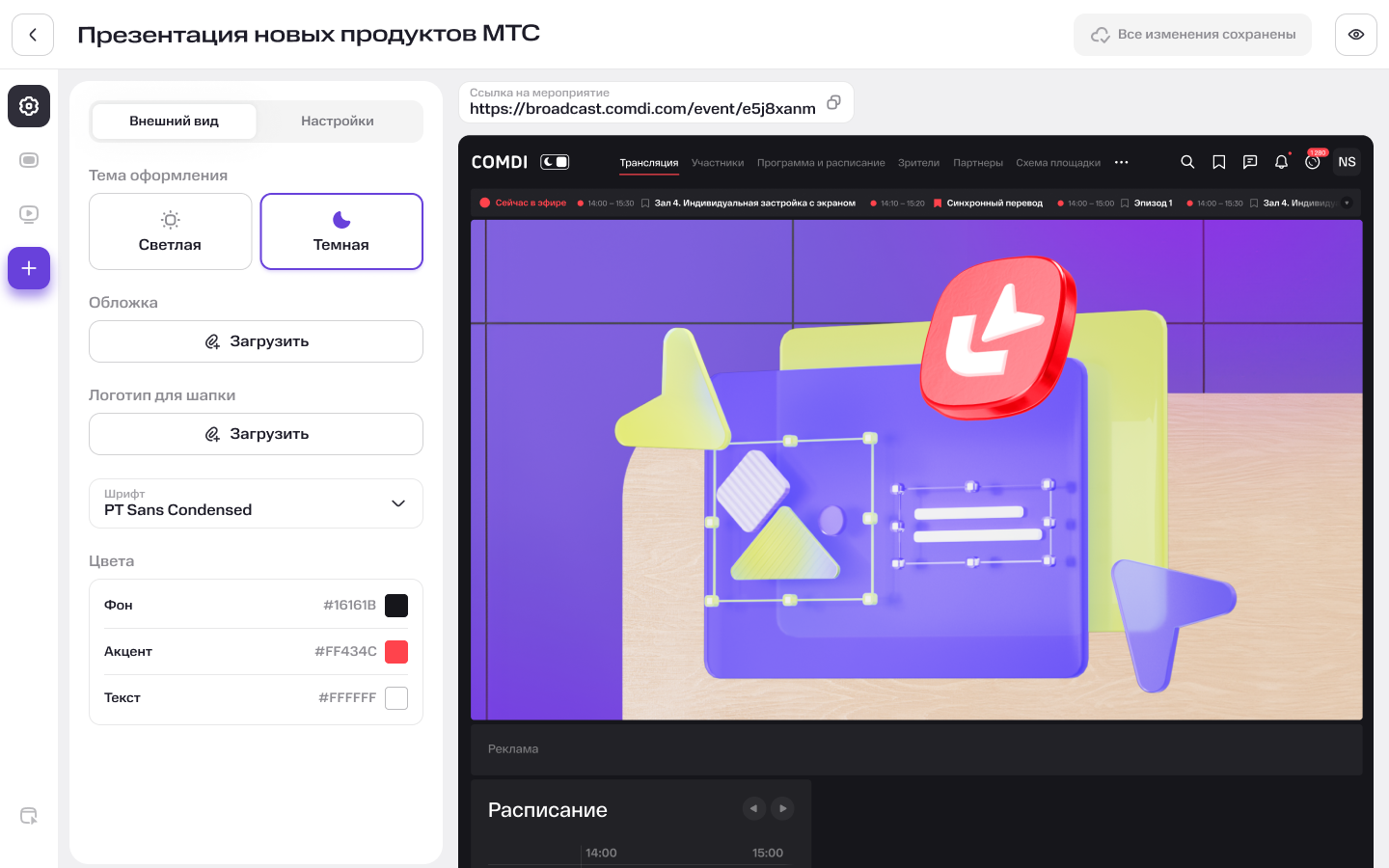This screenshot has height=868, width=1389.
Task: Open the Зрители tab
Action: coord(918,163)
